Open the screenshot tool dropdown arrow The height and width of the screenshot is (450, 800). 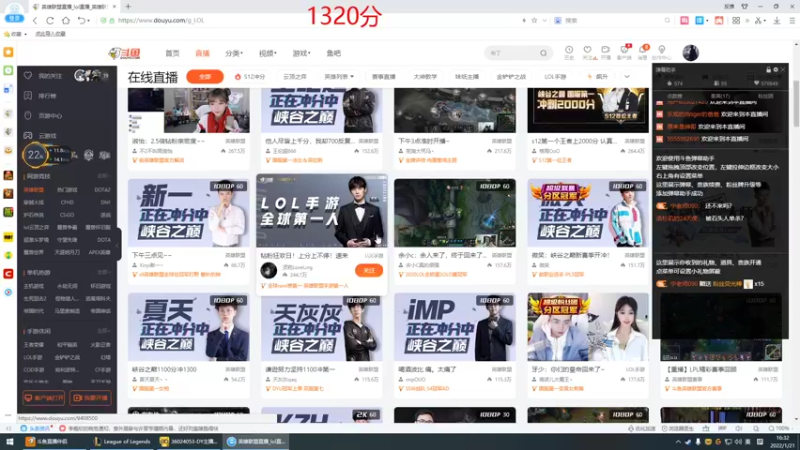click(765, 20)
